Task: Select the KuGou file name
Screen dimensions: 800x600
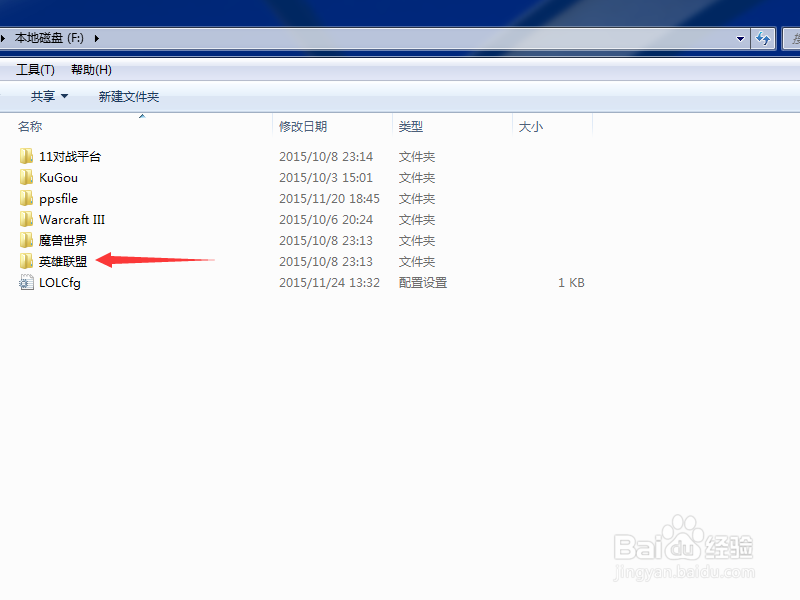Action: (x=58, y=178)
